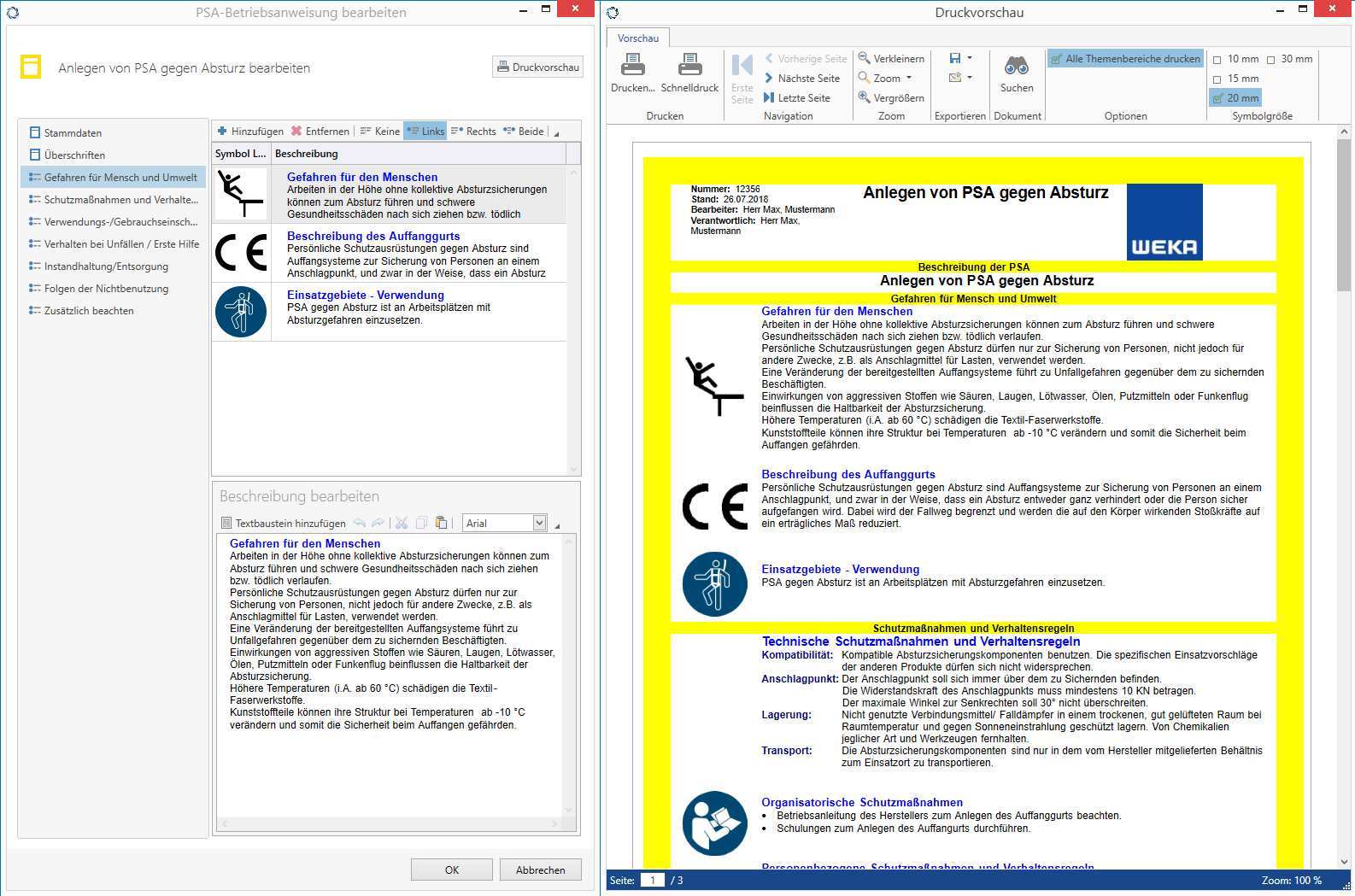Click the Drucken printer icon
The width and height of the screenshot is (1355, 896).
(x=632, y=66)
